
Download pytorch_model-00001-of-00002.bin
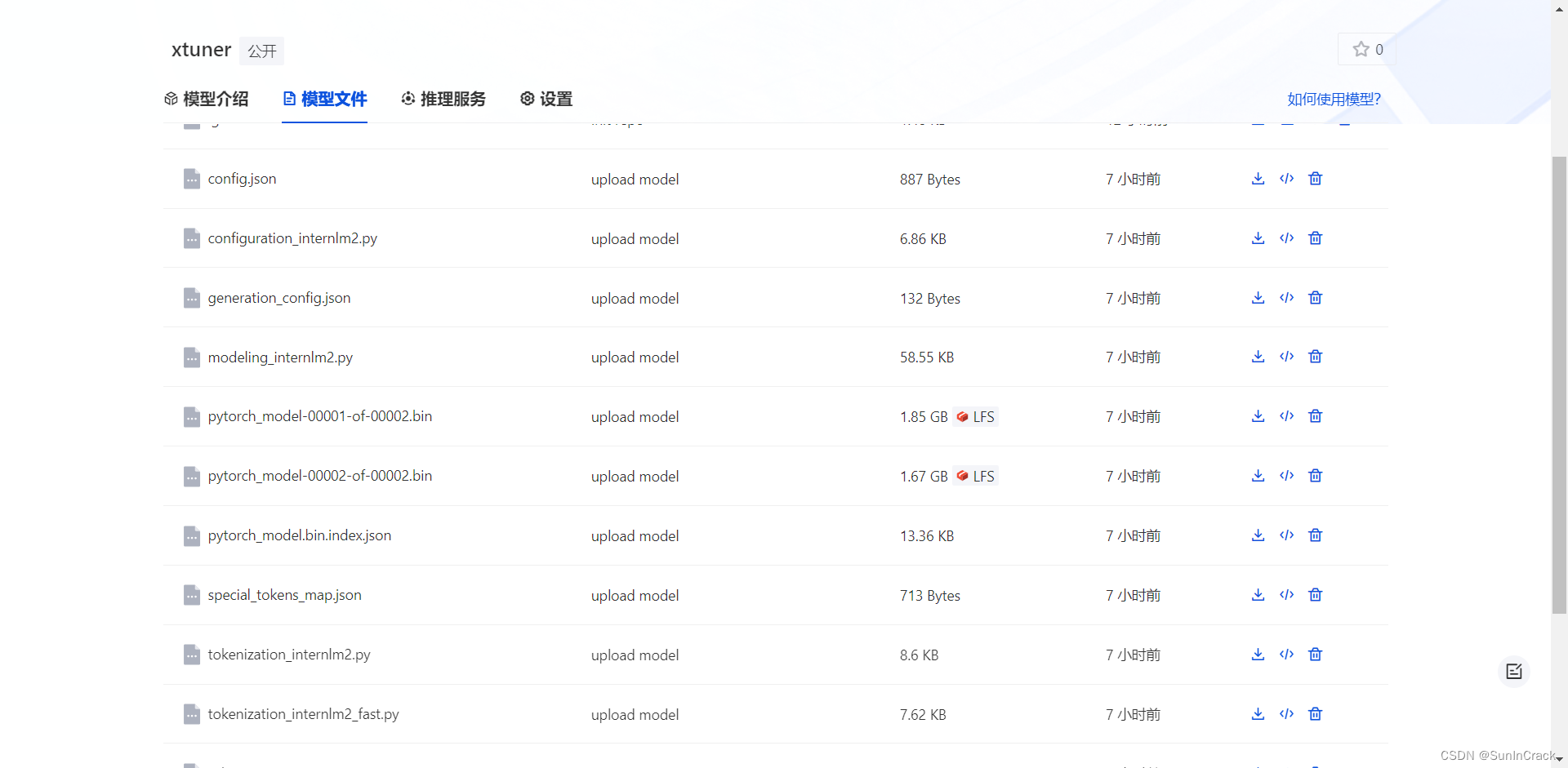pyautogui.click(x=1258, y=416)
